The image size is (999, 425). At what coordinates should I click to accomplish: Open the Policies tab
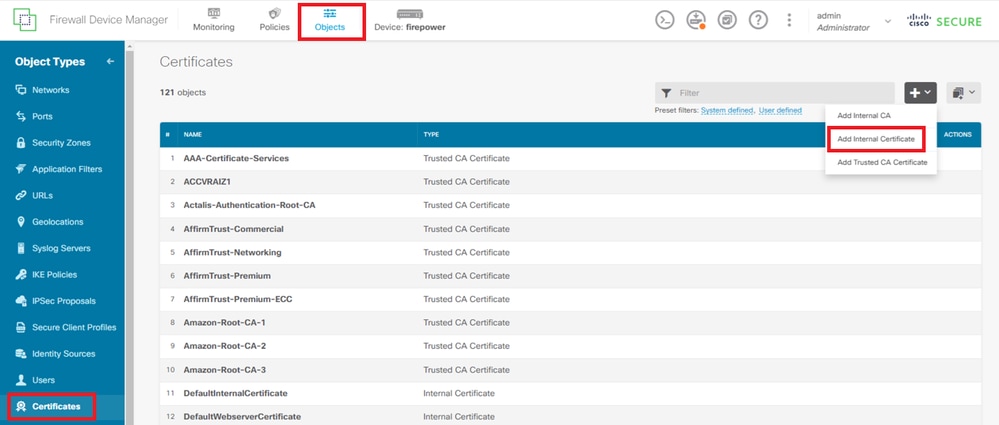pos(275,20)
